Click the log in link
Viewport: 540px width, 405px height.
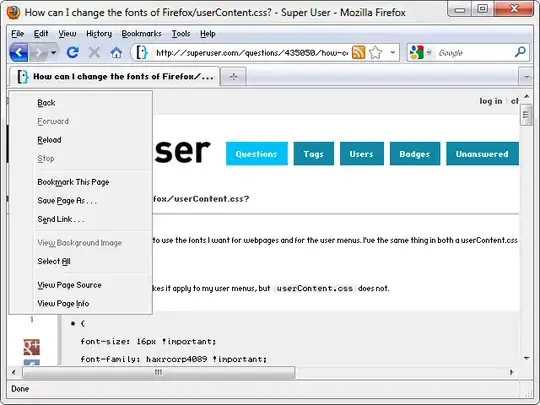click(x=491, y=101)
